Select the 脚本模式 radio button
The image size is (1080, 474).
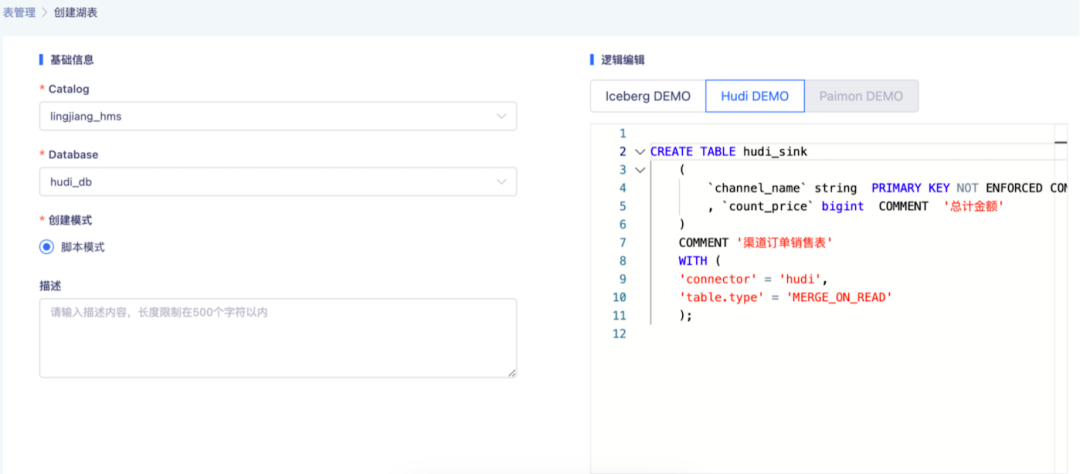46,247
